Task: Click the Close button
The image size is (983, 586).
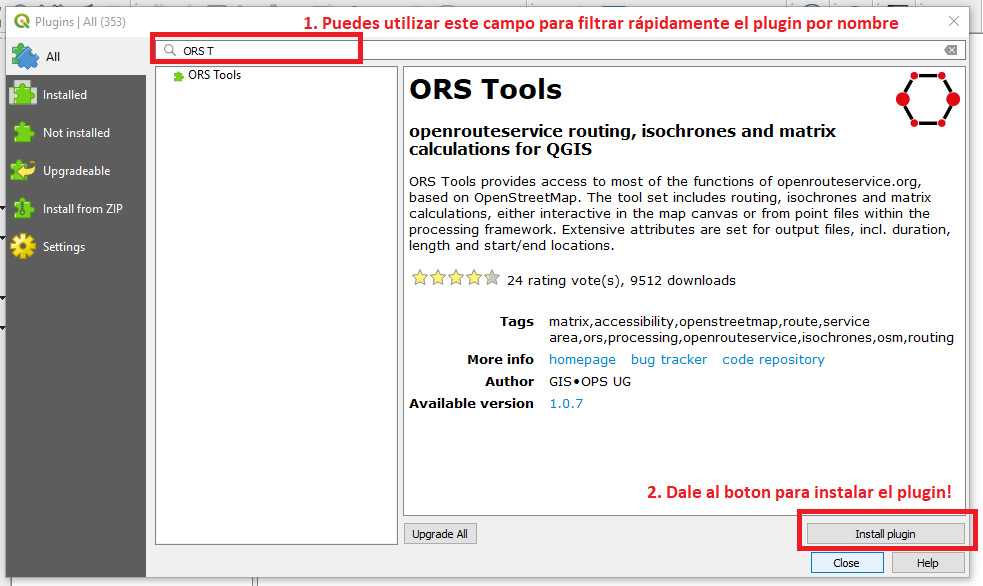Action: coord(846,563)
